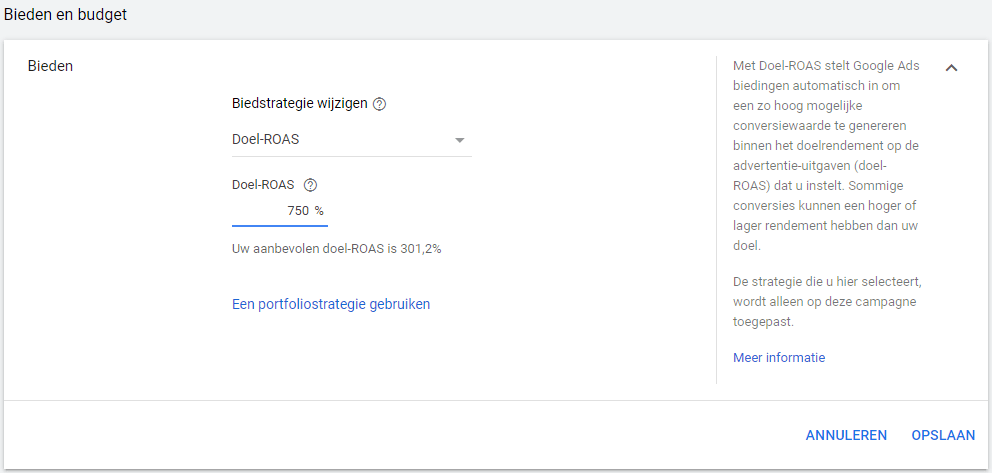This screenshot has width=992, height=473.
Task: Click the bid strategy dropdown arrow
Action: point(460,140)
